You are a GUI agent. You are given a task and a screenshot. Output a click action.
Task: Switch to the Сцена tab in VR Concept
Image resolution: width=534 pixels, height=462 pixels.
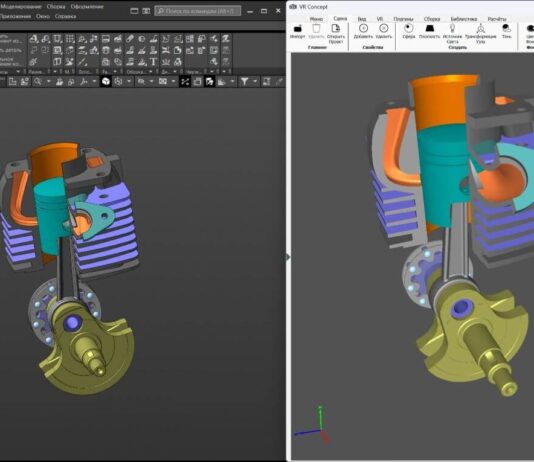[340, 18]
